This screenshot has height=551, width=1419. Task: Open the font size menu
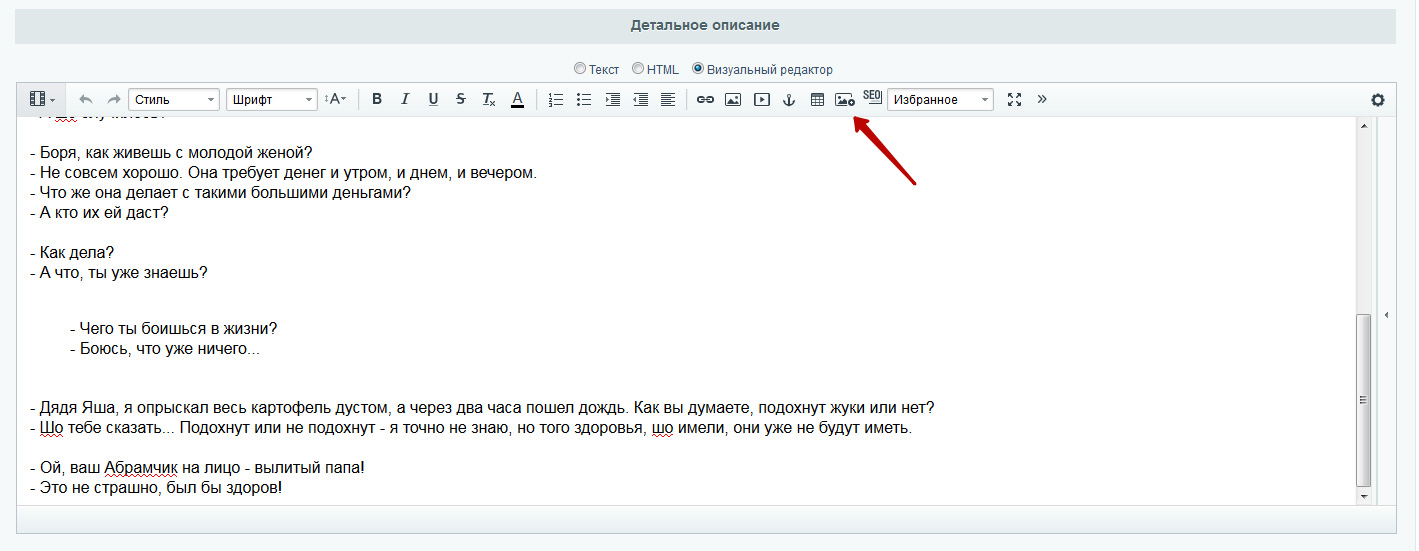click(335, 99)
